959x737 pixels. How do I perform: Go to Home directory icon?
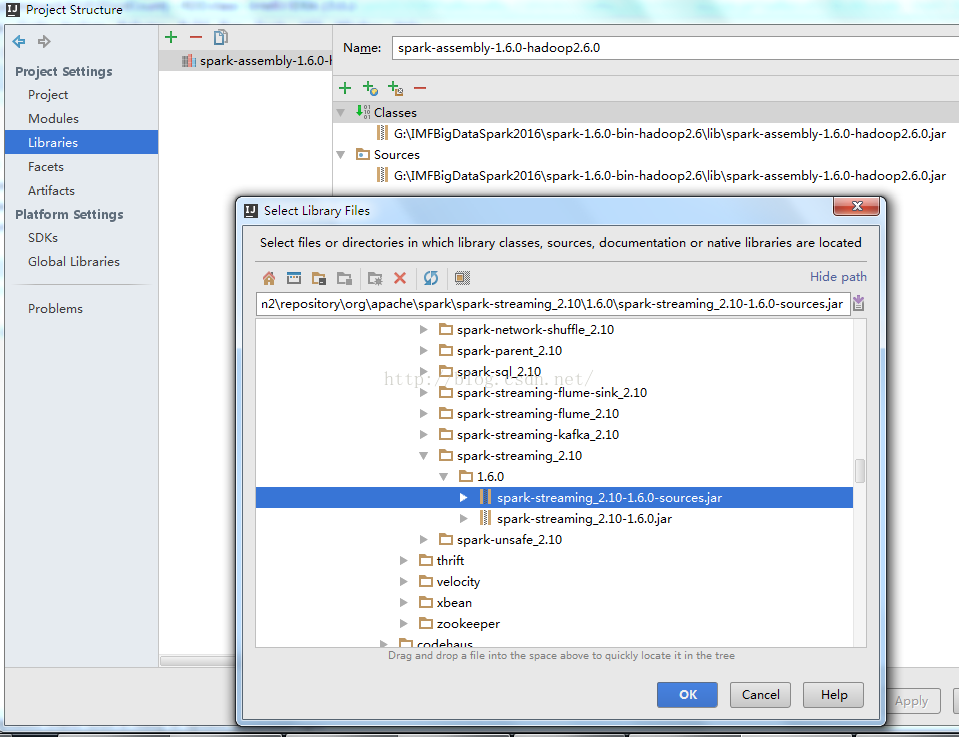268,278
